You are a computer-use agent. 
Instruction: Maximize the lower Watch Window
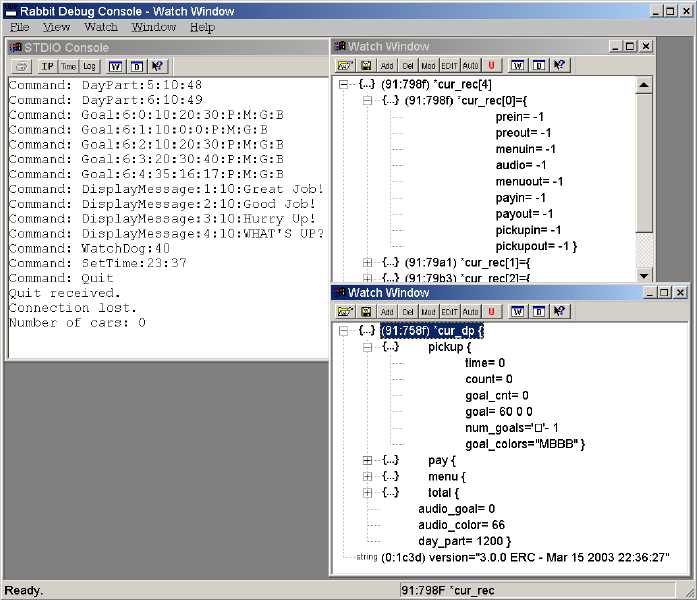(x=664, y=292)
